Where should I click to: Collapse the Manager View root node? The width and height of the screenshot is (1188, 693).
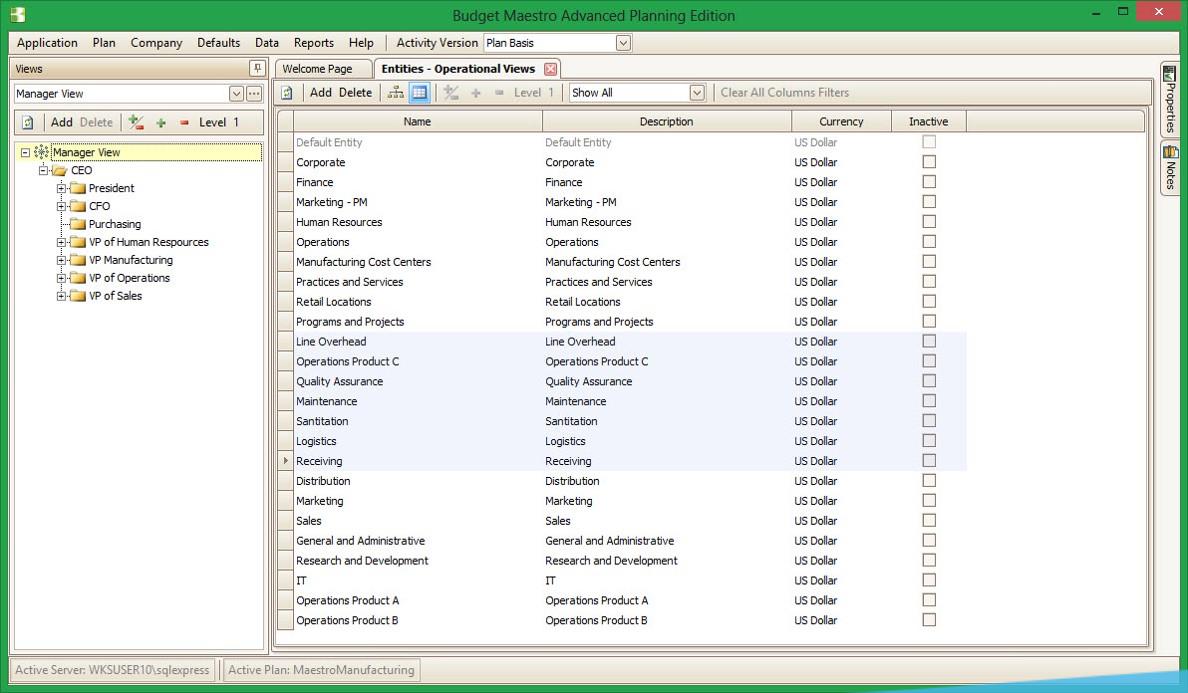(25, 152)
